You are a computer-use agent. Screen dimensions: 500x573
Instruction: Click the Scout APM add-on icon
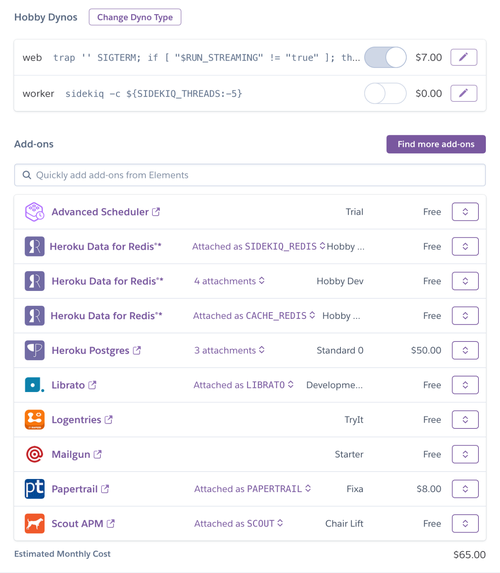[34, 524]
